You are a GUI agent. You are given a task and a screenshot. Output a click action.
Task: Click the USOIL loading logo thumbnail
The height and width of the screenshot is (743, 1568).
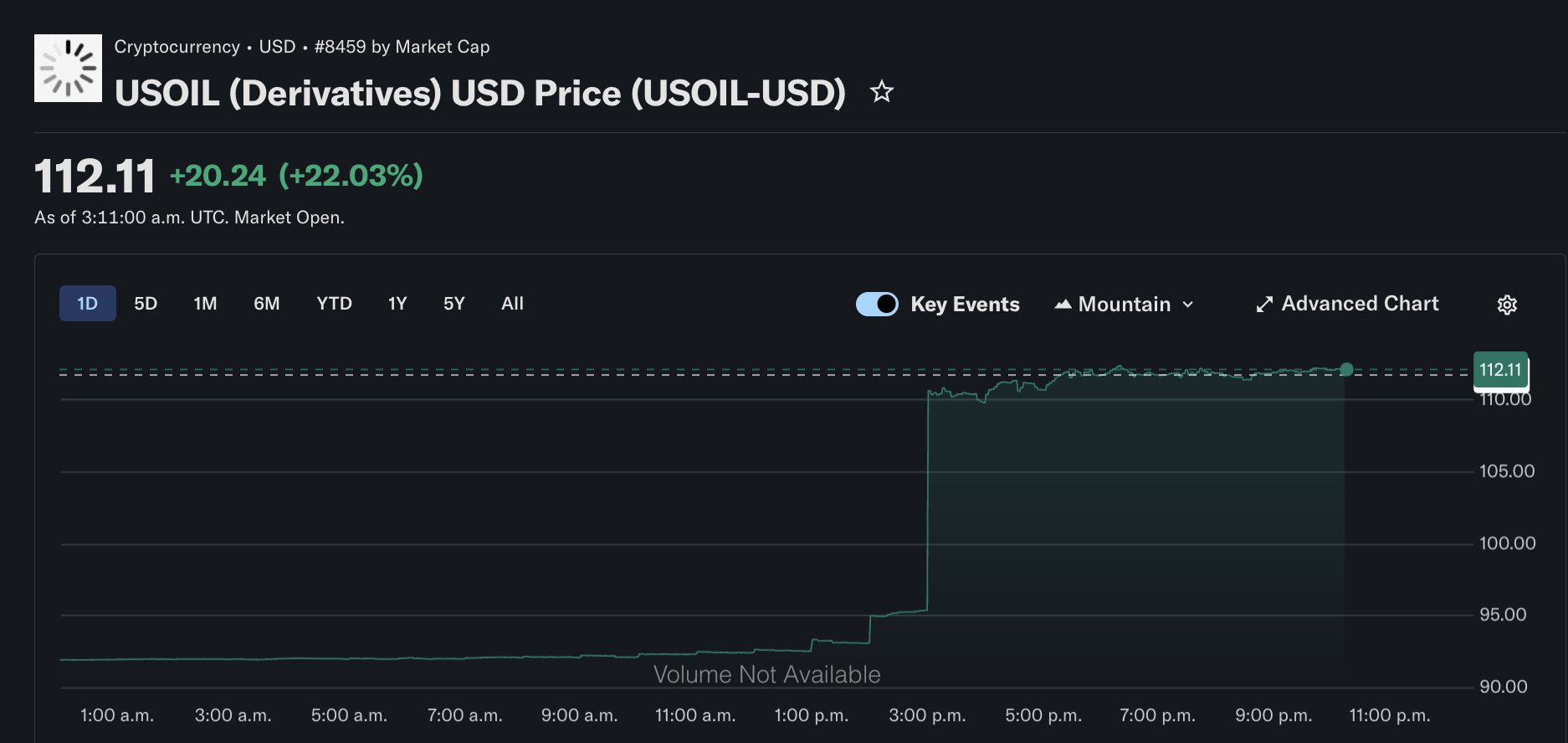pos(68,68)
